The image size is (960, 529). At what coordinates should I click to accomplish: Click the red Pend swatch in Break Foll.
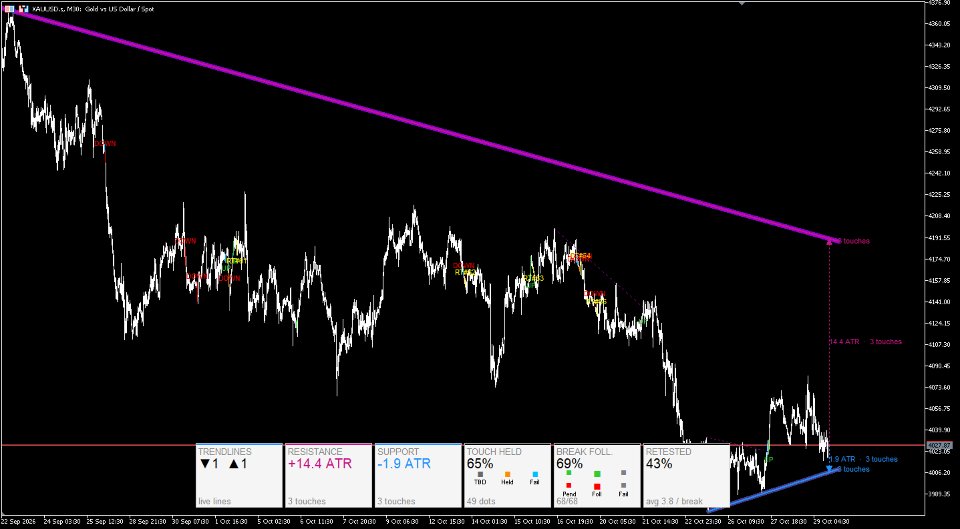[569, 486]
